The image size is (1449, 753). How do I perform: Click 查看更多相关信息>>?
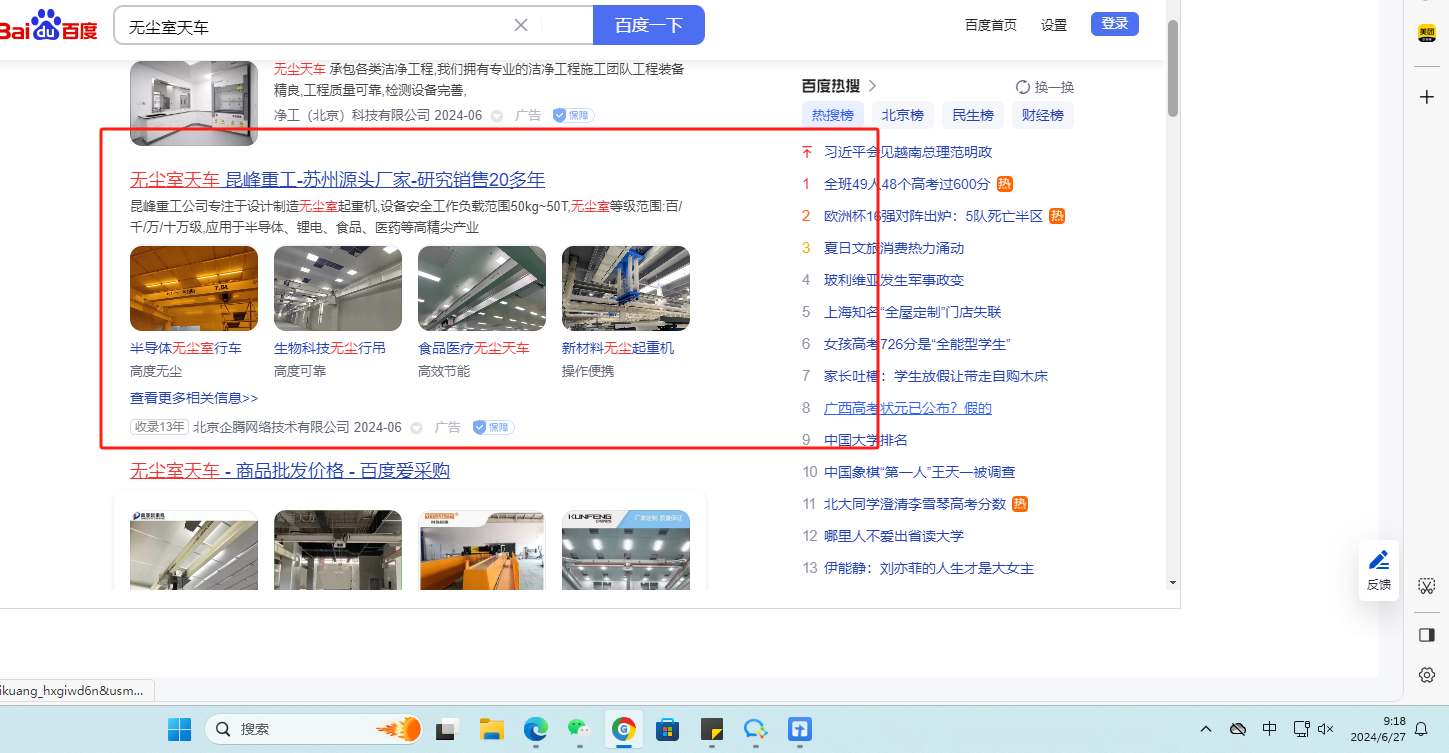click(x=194, y=398)
